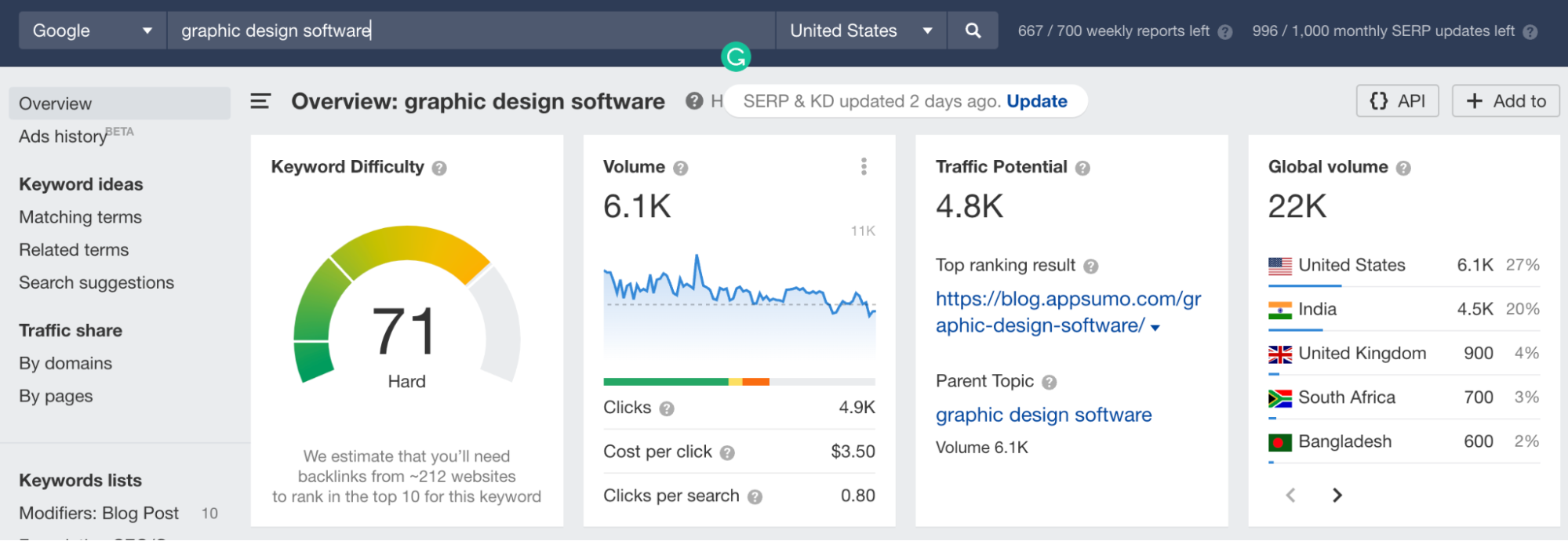Click the Global volume help icon
Screen dimensions: 1568x541
coord(1403,168)
